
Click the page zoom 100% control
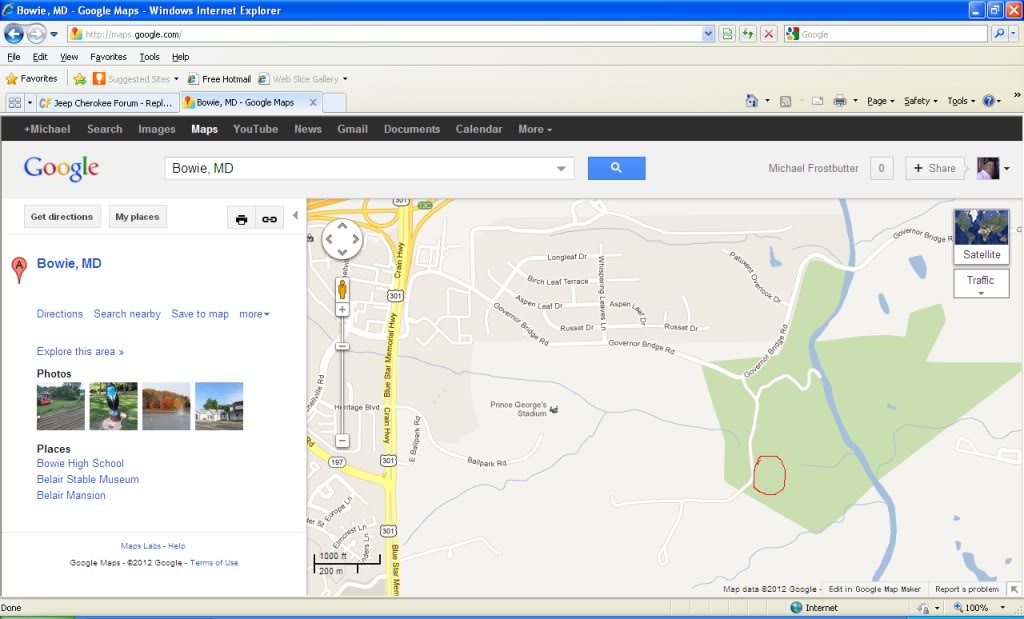tap(976, 608)
